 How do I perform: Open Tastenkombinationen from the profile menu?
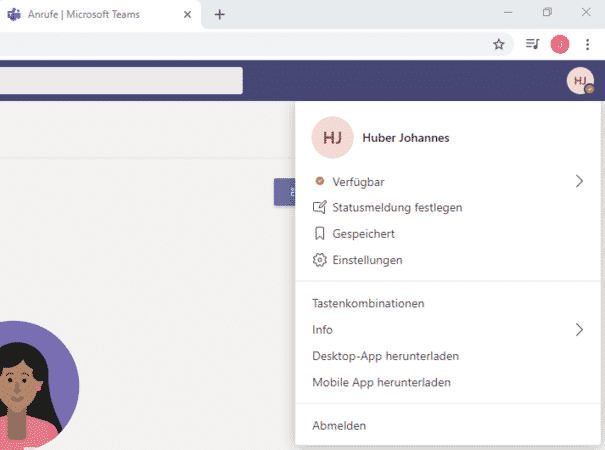[368, 303]
